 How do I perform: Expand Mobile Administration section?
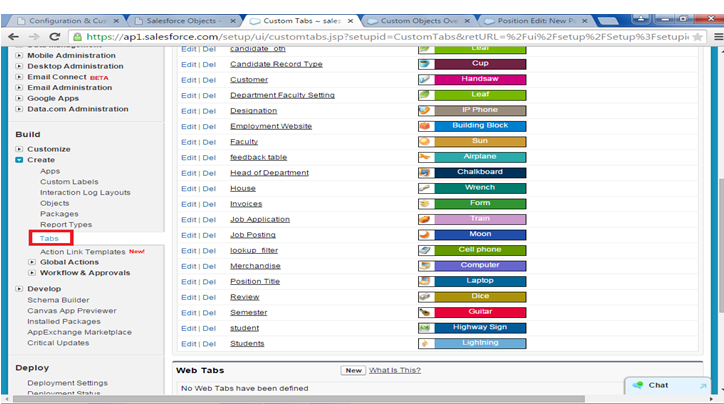click(x=19, y=55)
